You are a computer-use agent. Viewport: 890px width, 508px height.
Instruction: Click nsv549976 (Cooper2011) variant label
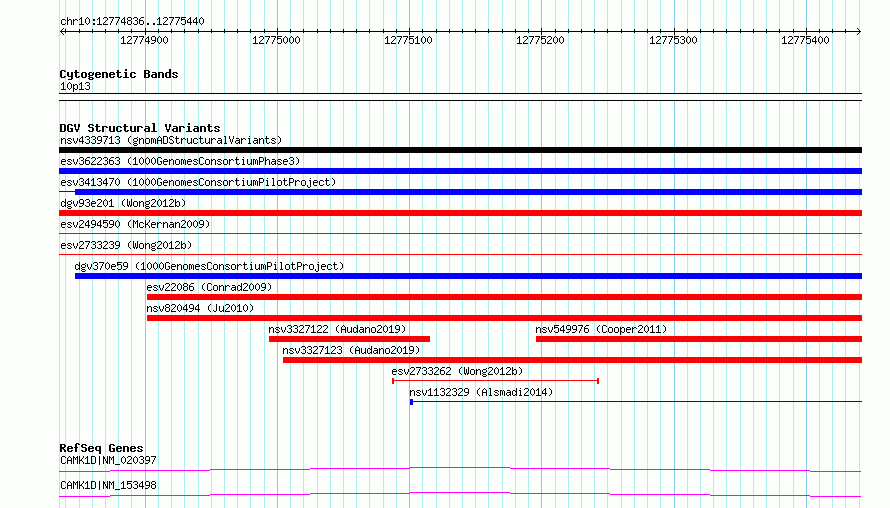coord(601,329)
